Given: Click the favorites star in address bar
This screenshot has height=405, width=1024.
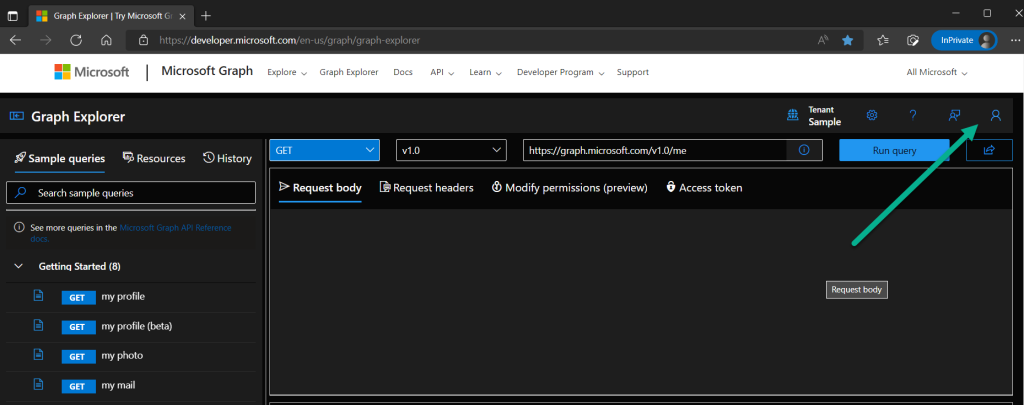Looking at the screenshot, I should coord(848,40).
